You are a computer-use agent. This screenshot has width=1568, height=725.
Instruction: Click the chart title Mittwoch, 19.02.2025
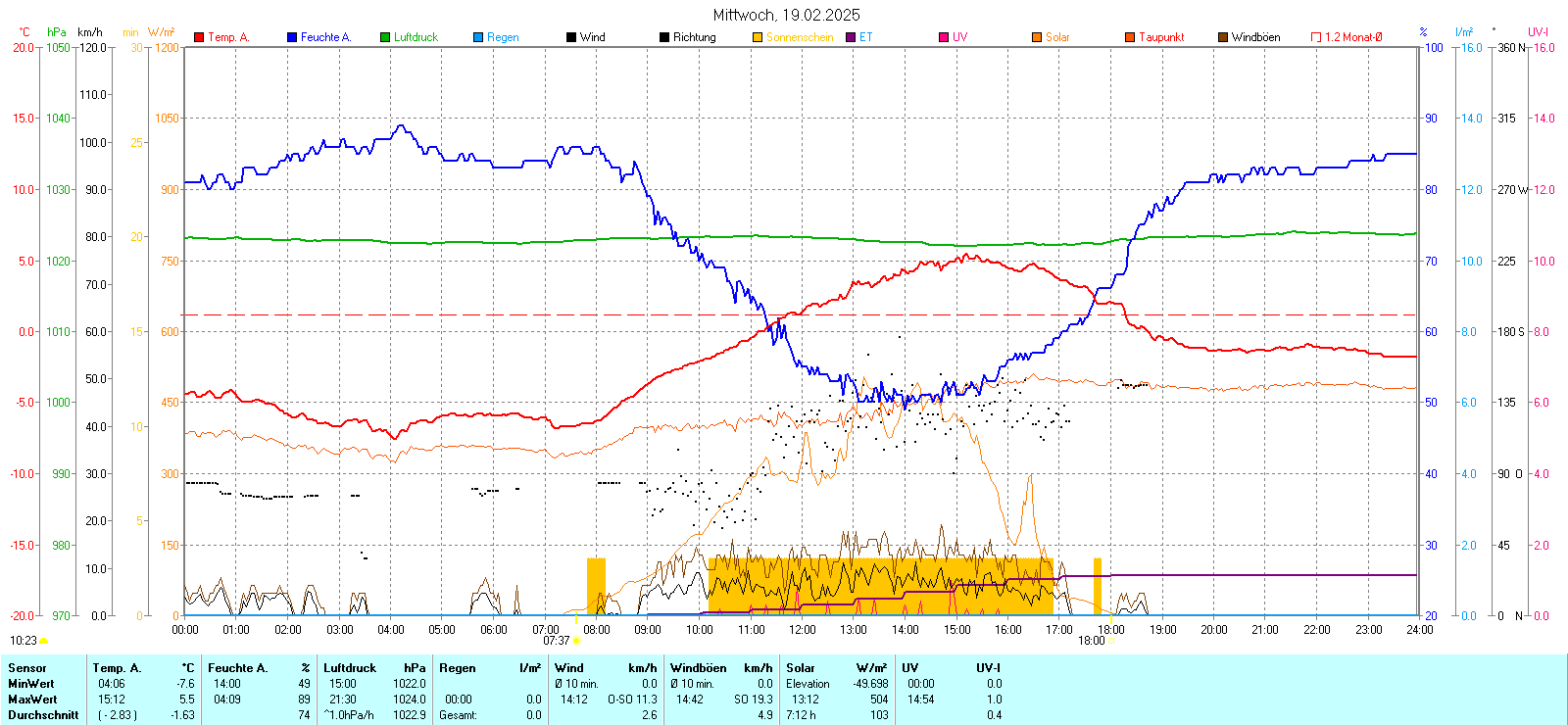click(x=786, y=15)
